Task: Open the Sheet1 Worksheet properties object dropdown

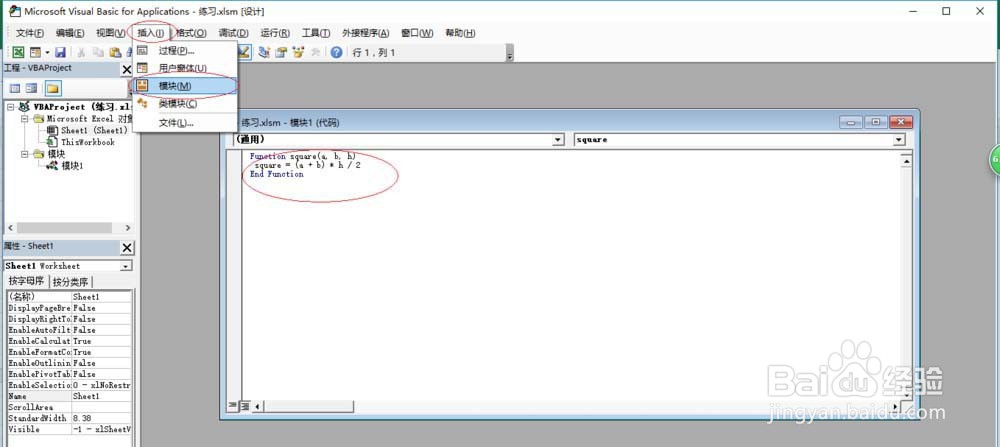Action: point(126,266)
